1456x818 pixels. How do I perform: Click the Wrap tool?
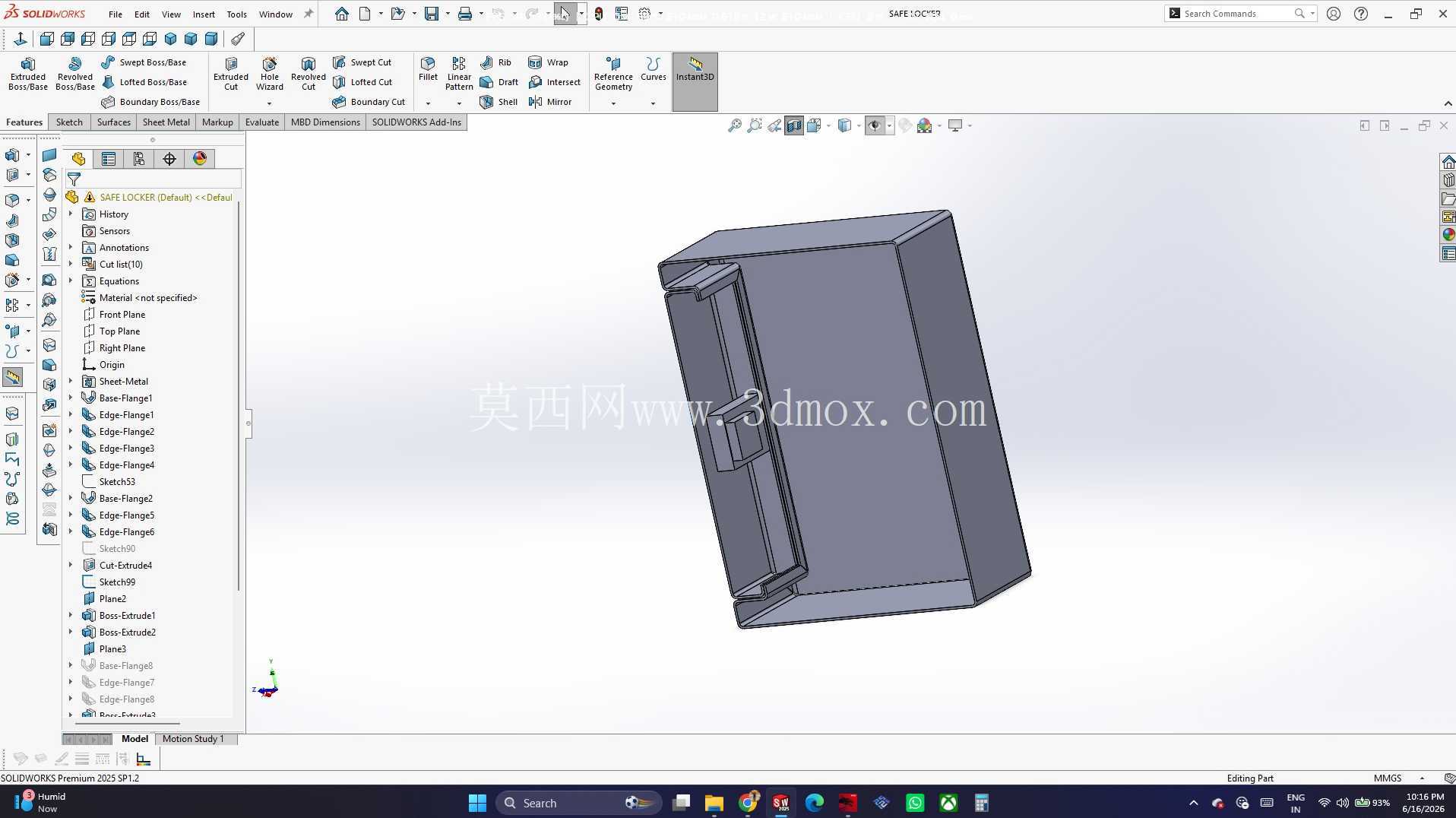[x=548, y=62]
